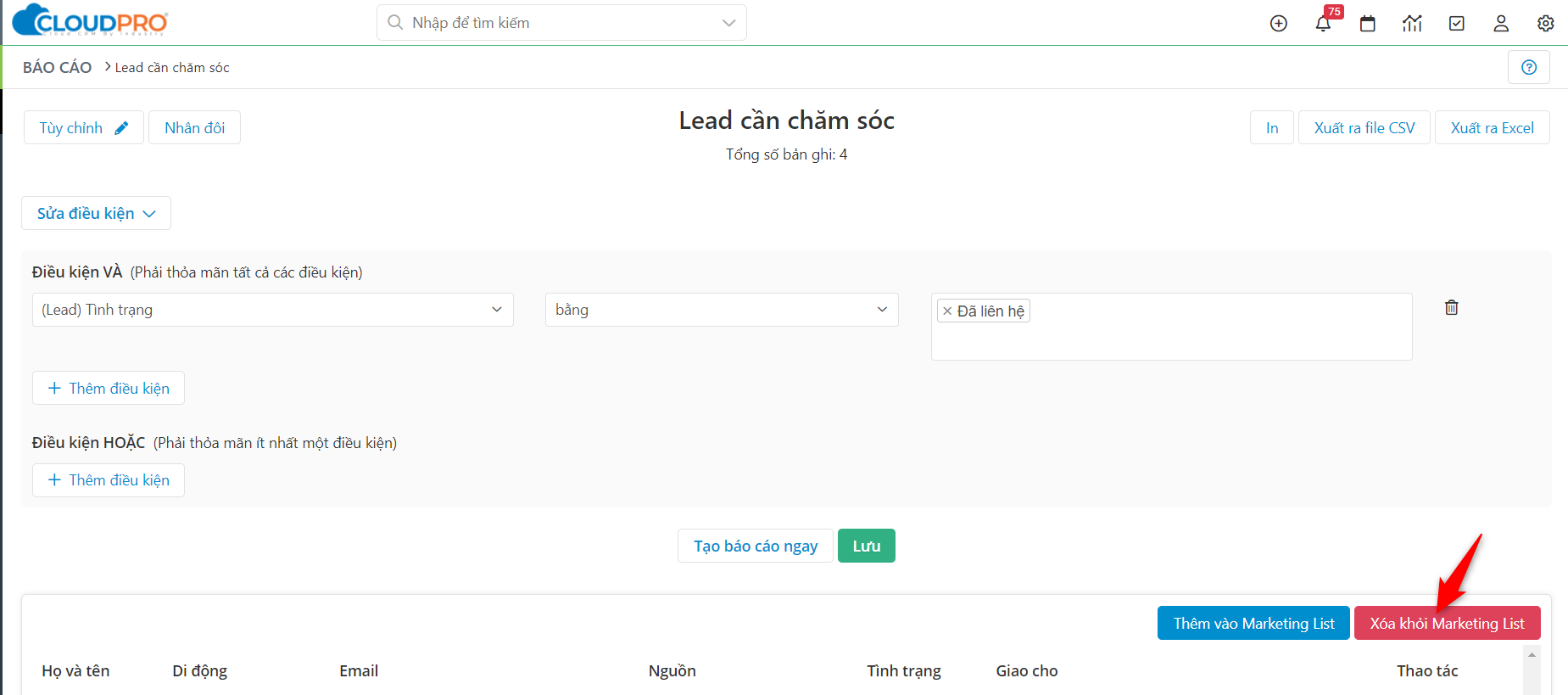Open reports with the chart icon
Viewport: 1568px width, 695px height.
[1412, 23]
